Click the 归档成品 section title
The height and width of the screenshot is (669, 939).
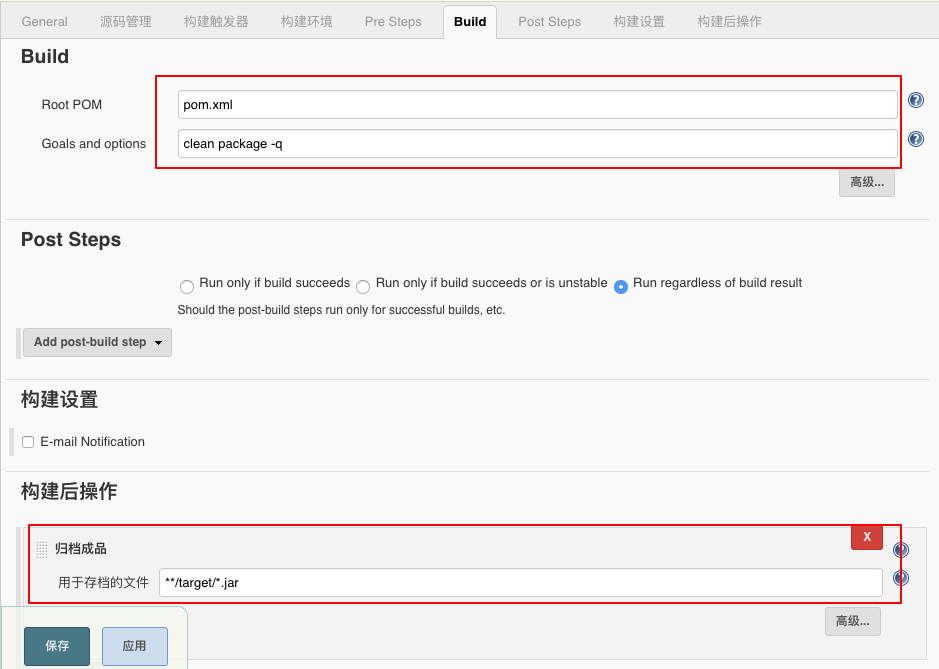[x=81, y=549]
